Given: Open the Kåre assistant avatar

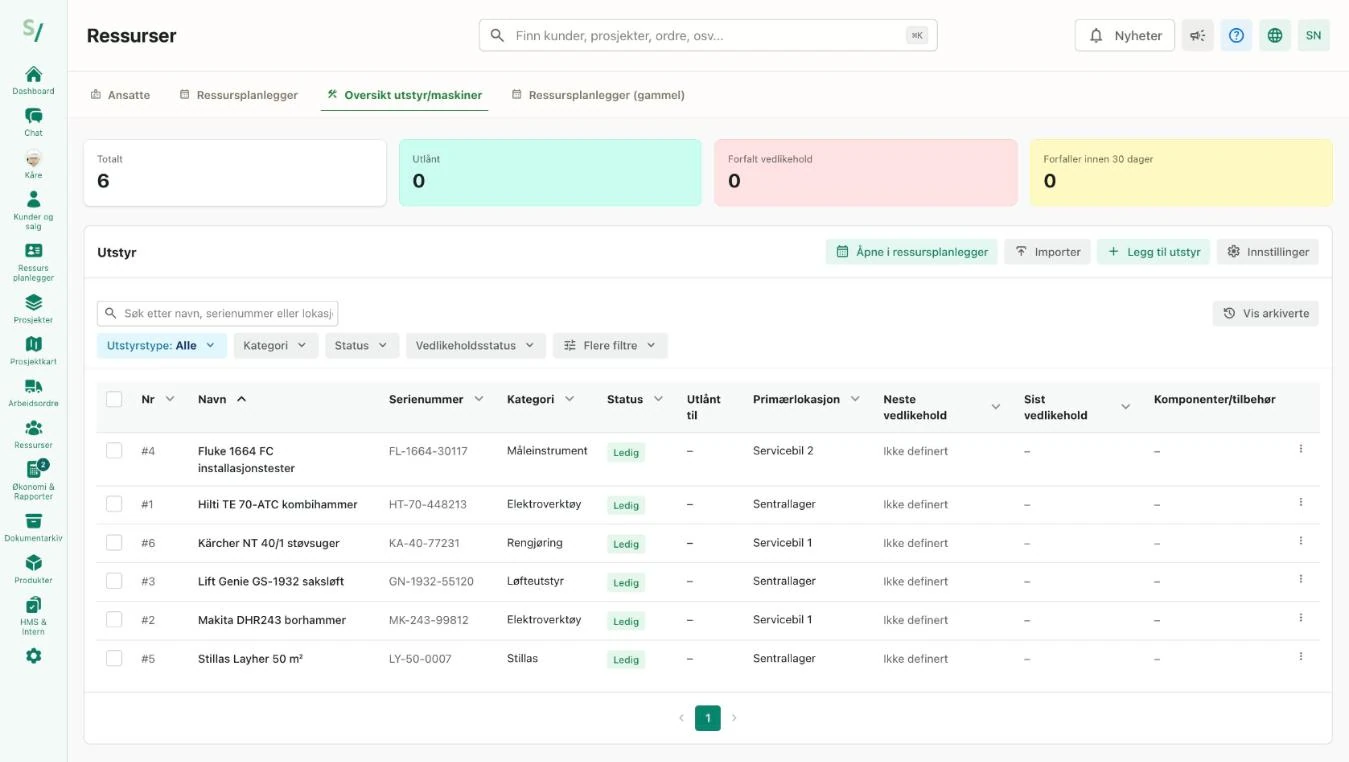Looking at the screenshot, I should [33, 164].
